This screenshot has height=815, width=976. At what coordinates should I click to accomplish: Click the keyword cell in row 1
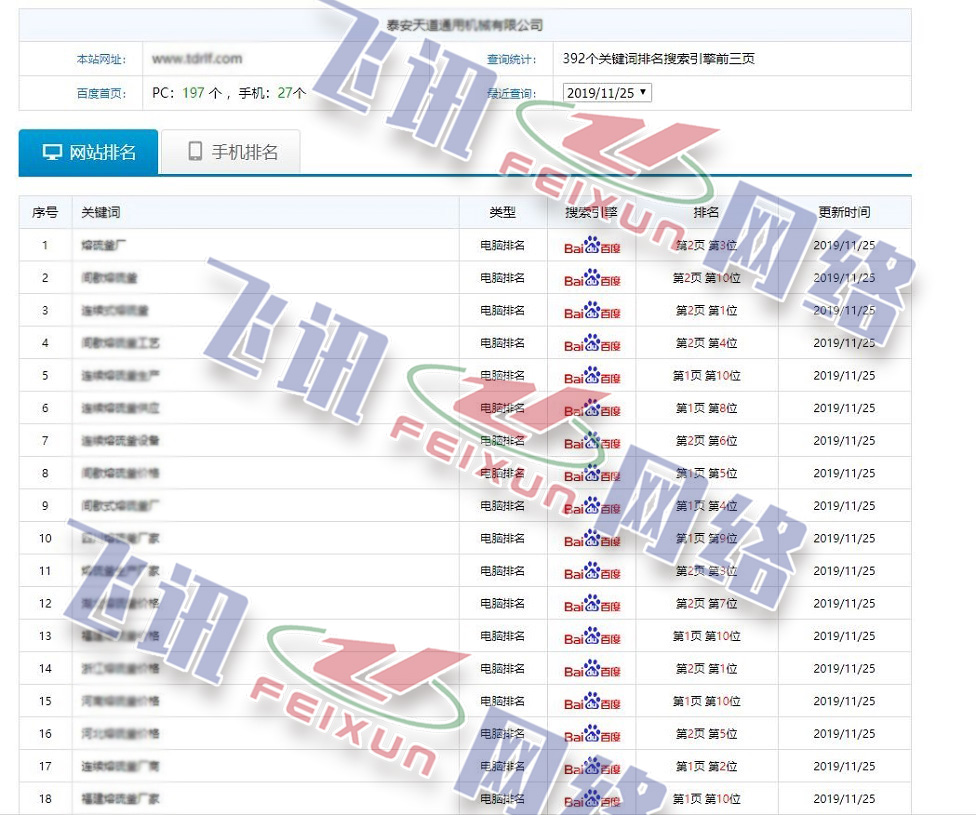click(x=266, y=245)
